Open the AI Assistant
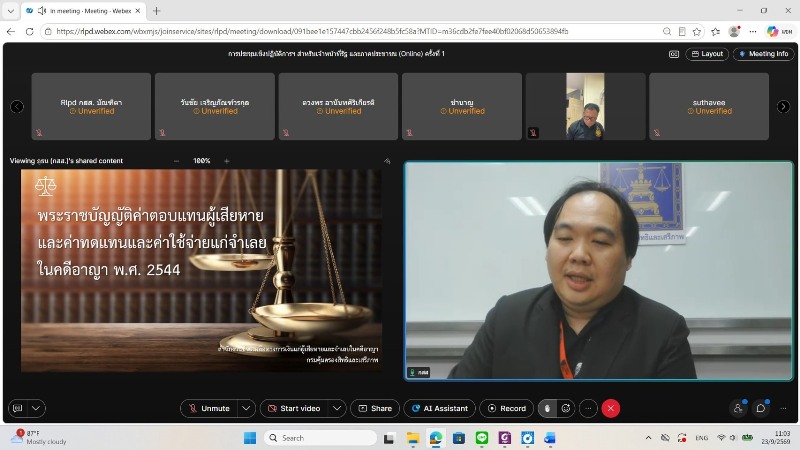 (439, 408)
